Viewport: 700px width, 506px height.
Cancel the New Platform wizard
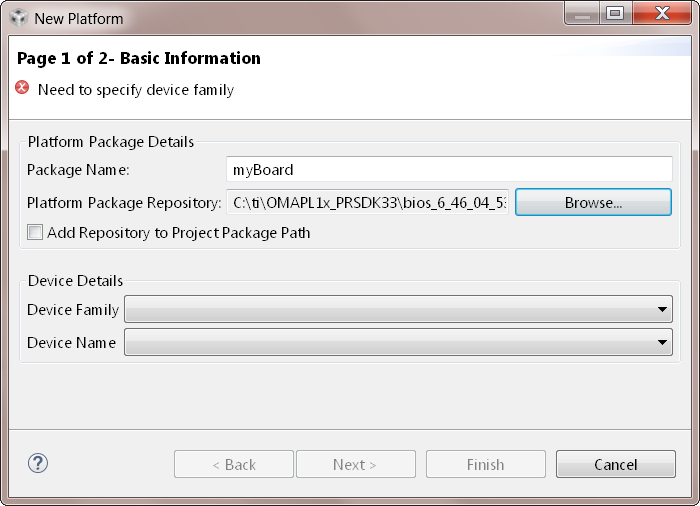coord(615,464)
